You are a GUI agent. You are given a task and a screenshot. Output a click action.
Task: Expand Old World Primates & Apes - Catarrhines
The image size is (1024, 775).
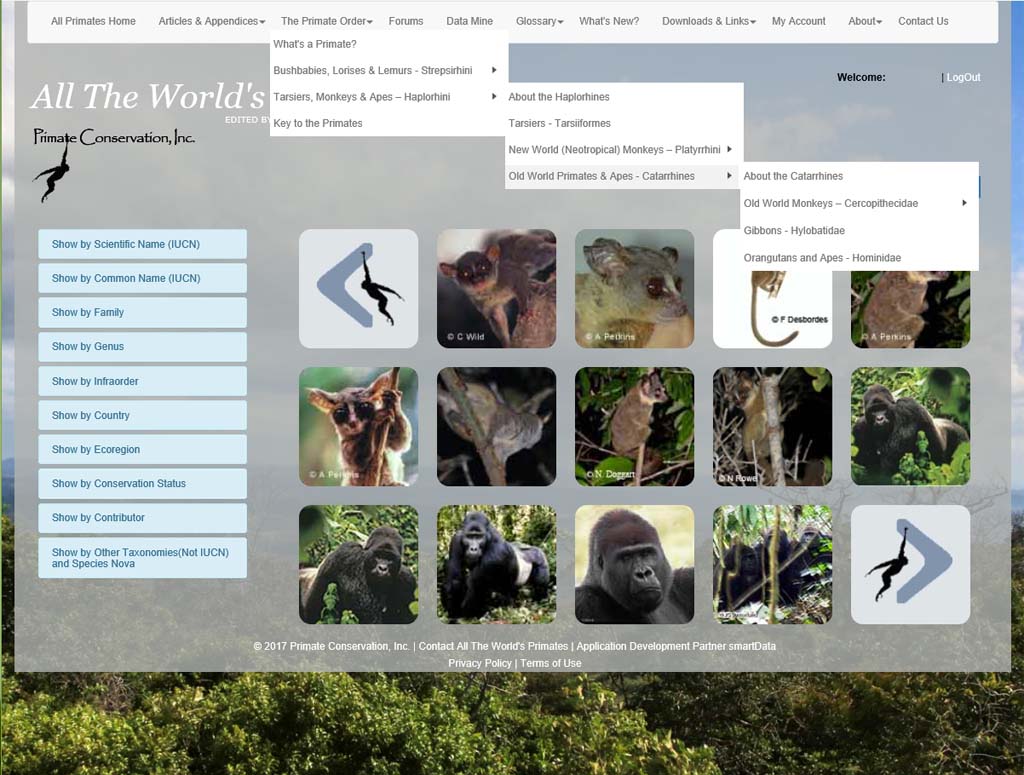pos(622,176)
